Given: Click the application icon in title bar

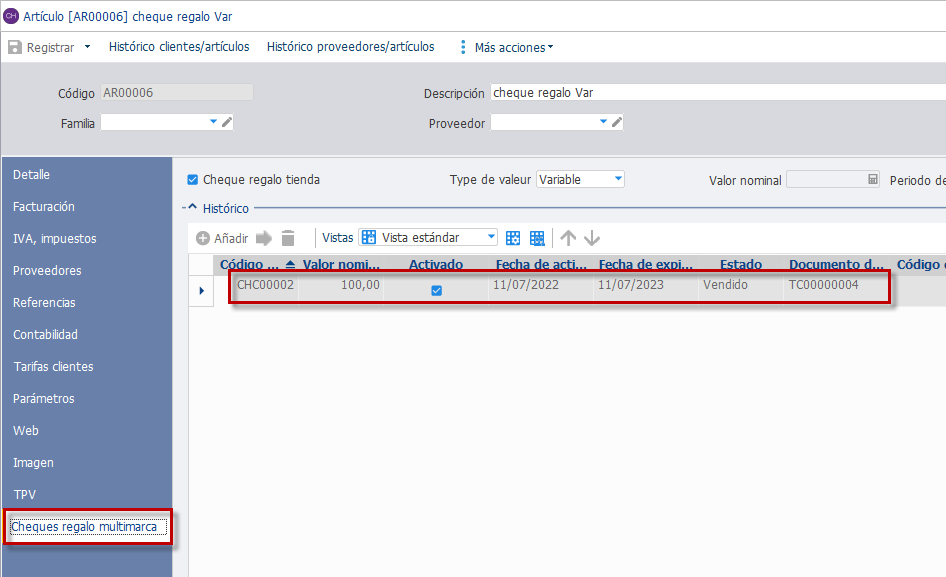Looking at the screenshot, I should tap(11, 16).
